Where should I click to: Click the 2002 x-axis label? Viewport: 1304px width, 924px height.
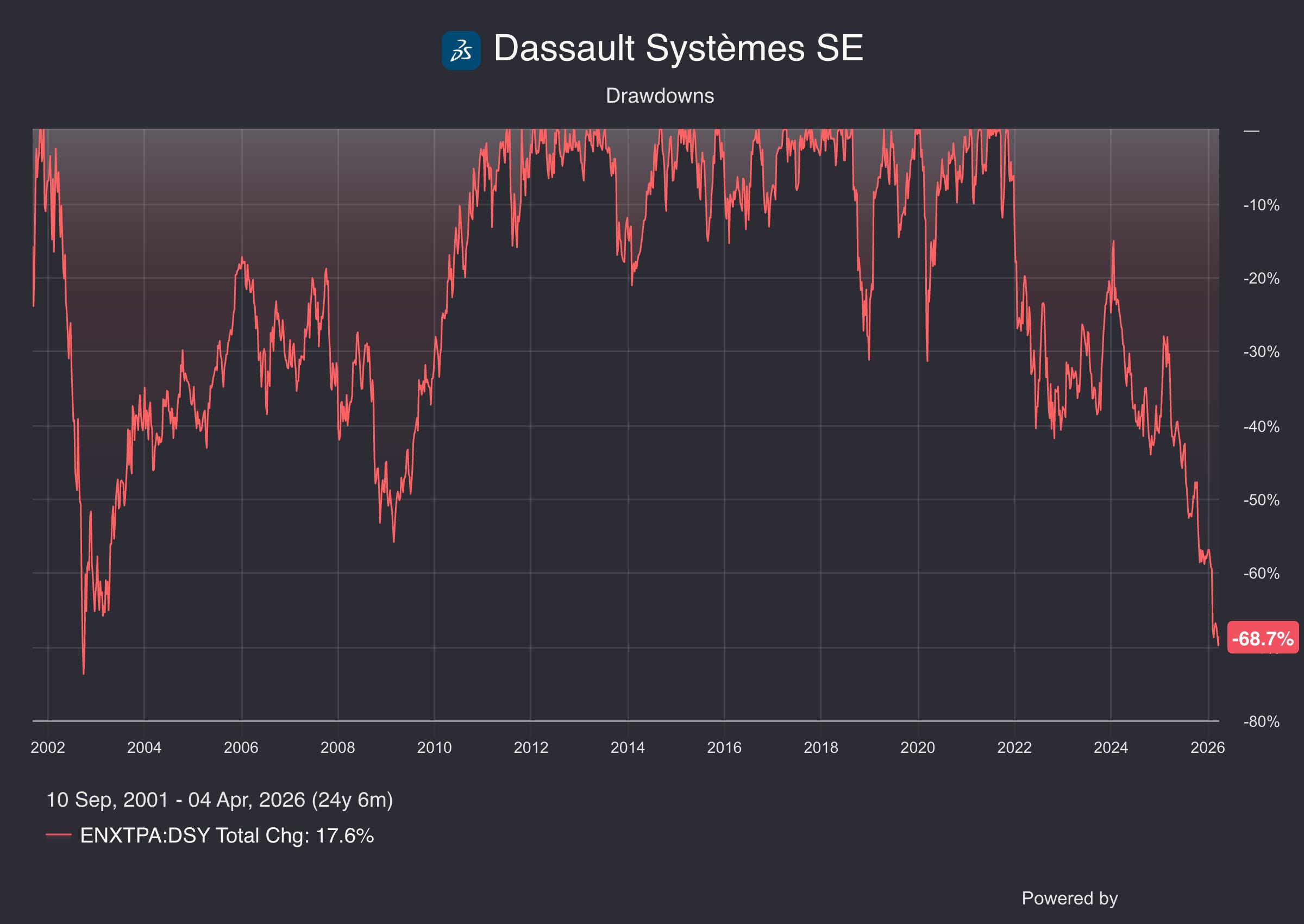[x=48, y=747]
